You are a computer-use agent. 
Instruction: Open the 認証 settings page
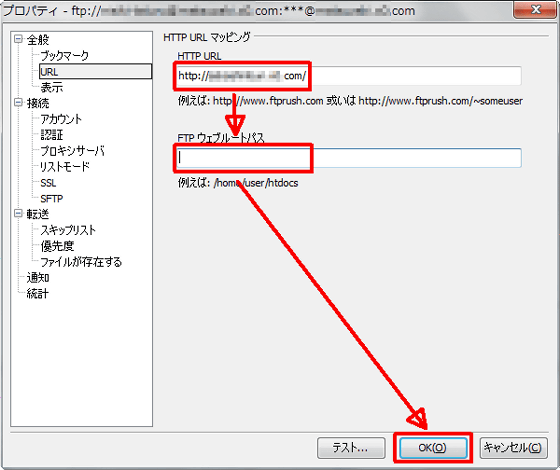pos(52,135)
